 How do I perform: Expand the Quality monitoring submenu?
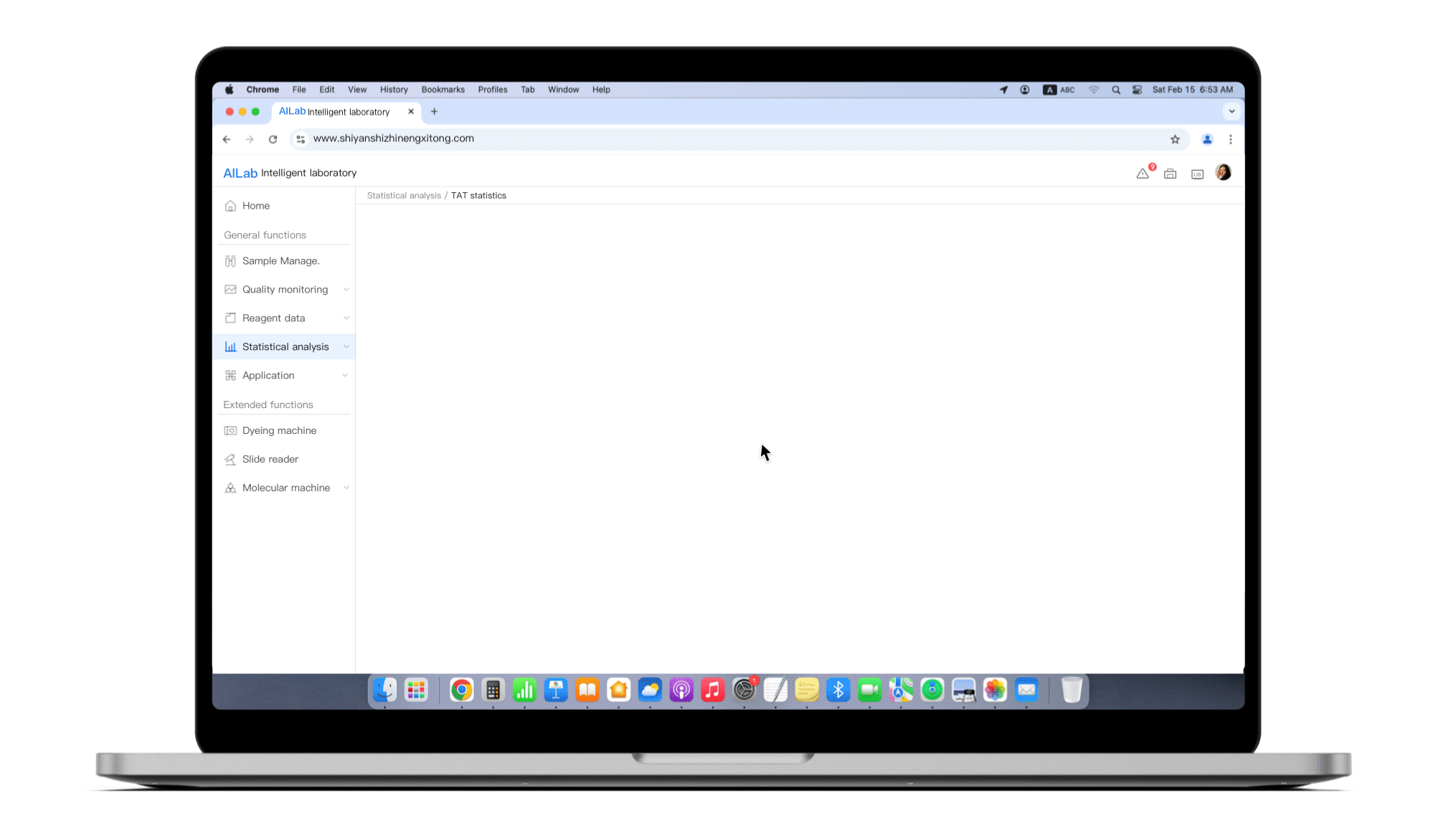pos(346,290)
